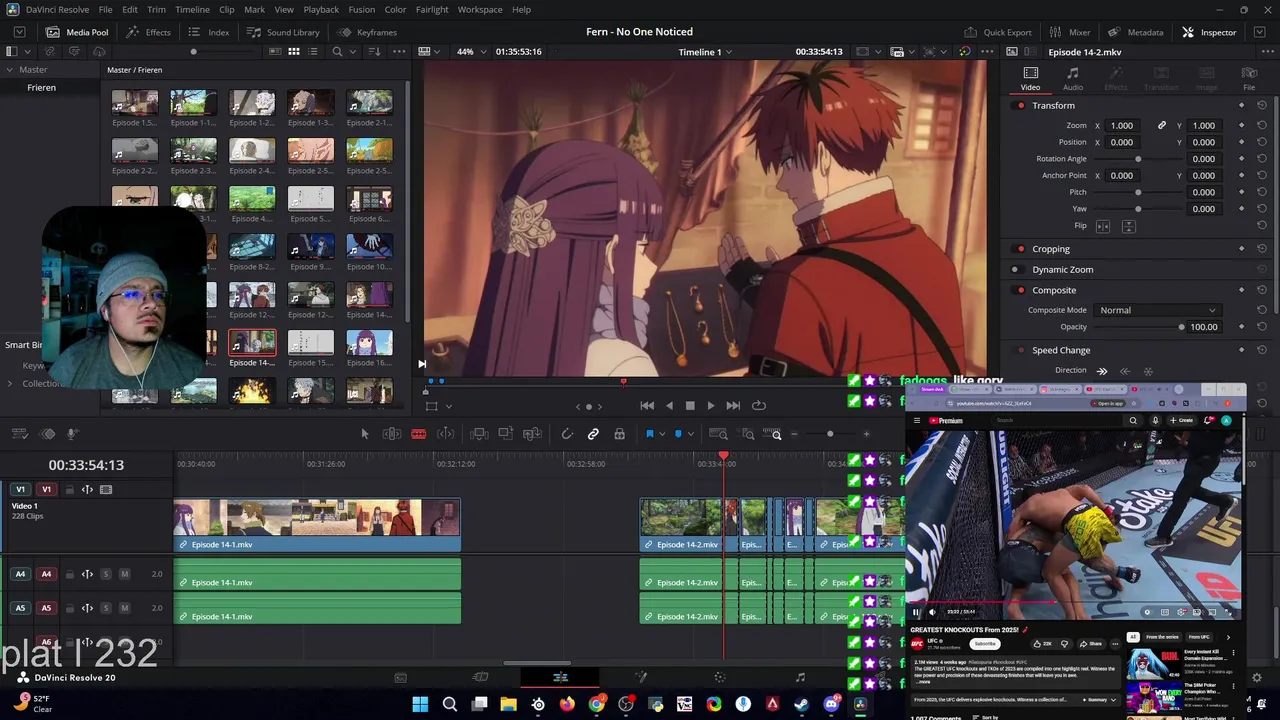Select the red Blade Edit tool
The width and height of the screenshot is (1280, 720).
click(x=418, y=434)
